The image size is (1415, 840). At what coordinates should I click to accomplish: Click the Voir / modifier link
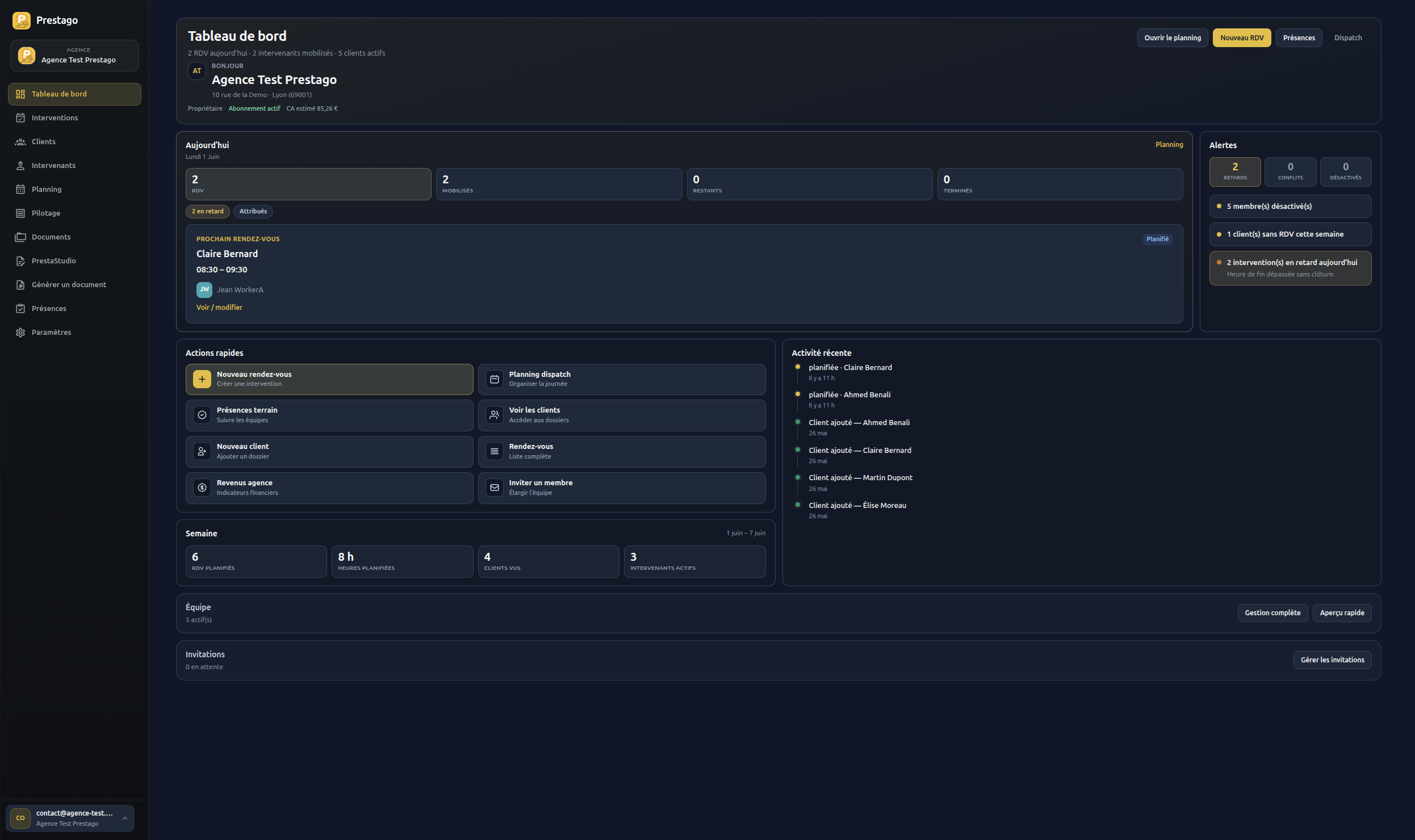coord(219,308)
